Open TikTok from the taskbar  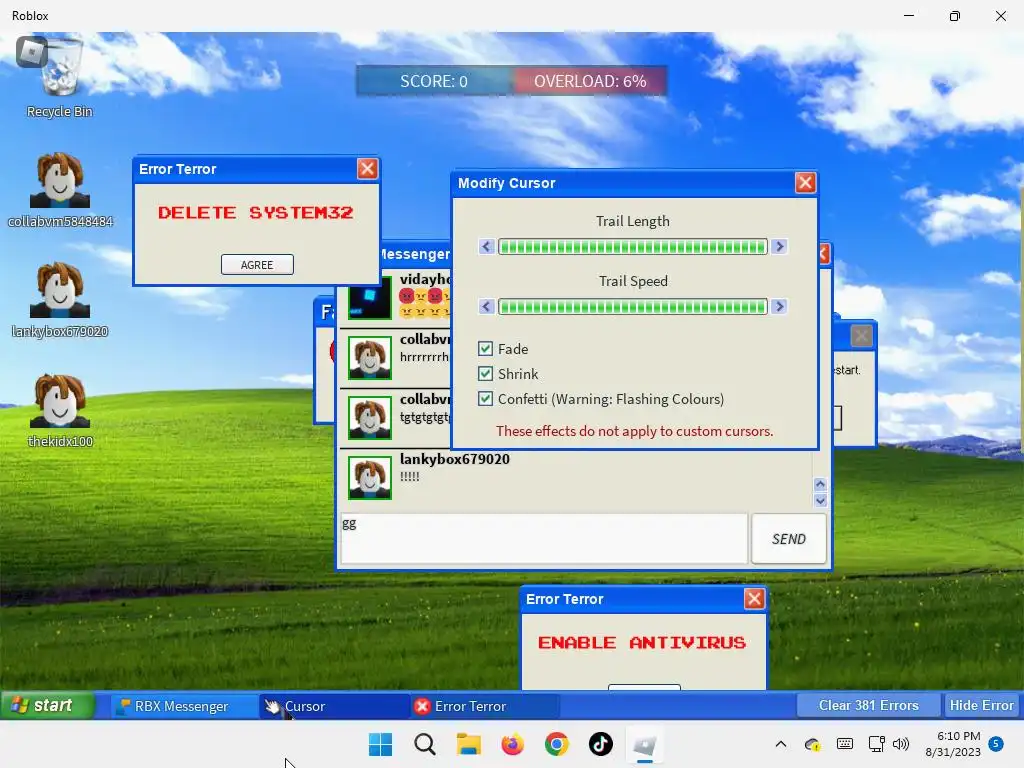coord(601,744)
